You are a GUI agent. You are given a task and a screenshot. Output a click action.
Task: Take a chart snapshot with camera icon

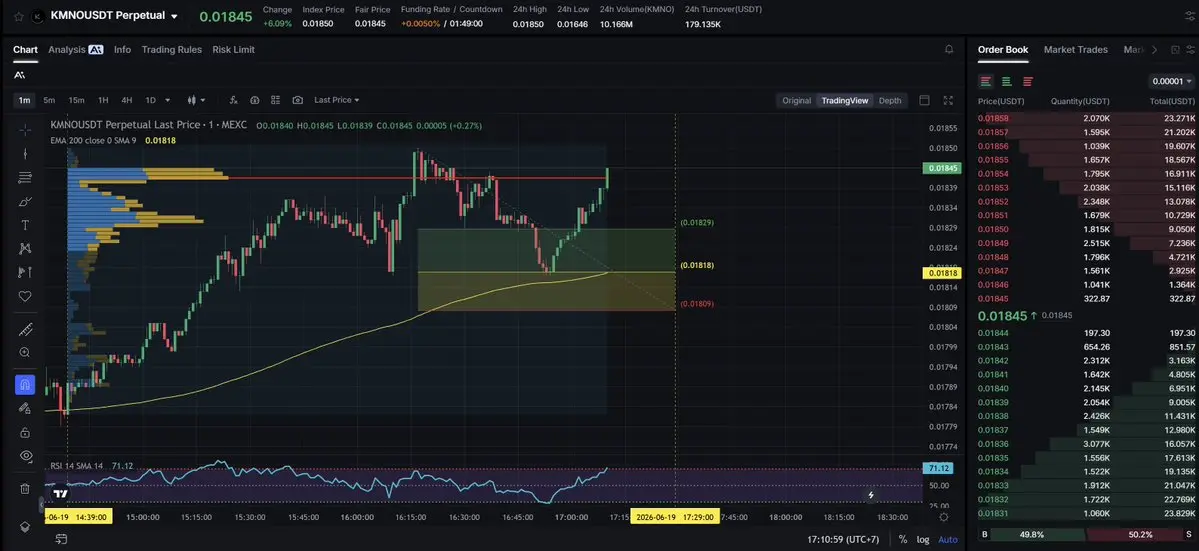[x=297, y=100]
